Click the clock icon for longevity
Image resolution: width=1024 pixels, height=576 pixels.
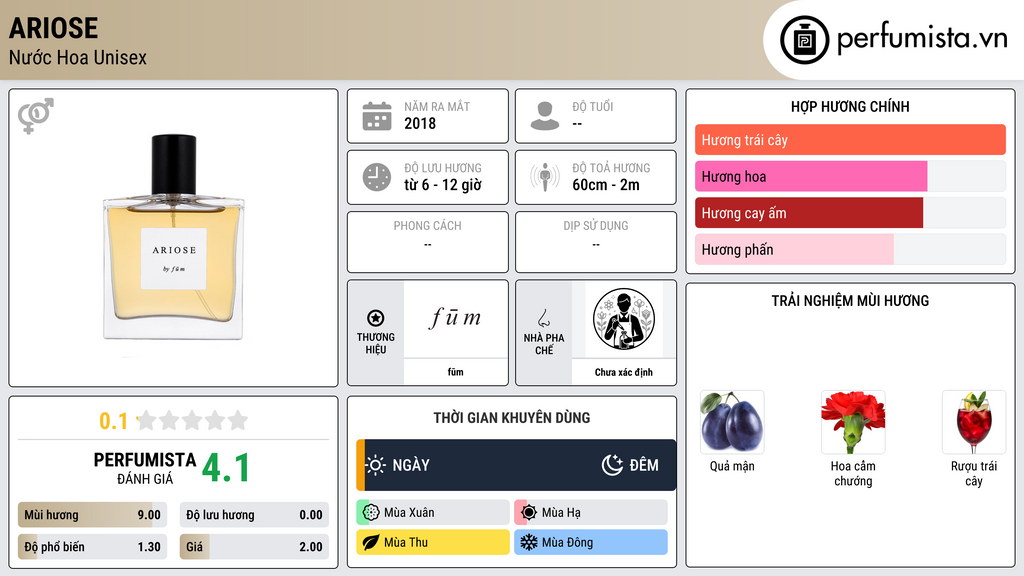click(377, 177)
